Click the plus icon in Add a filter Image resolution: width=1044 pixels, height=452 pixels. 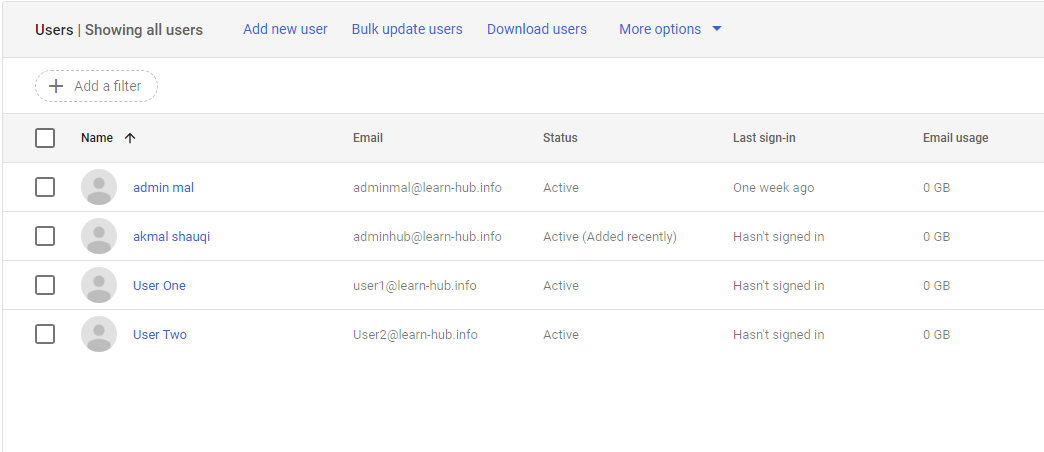(x=56, y=86)
